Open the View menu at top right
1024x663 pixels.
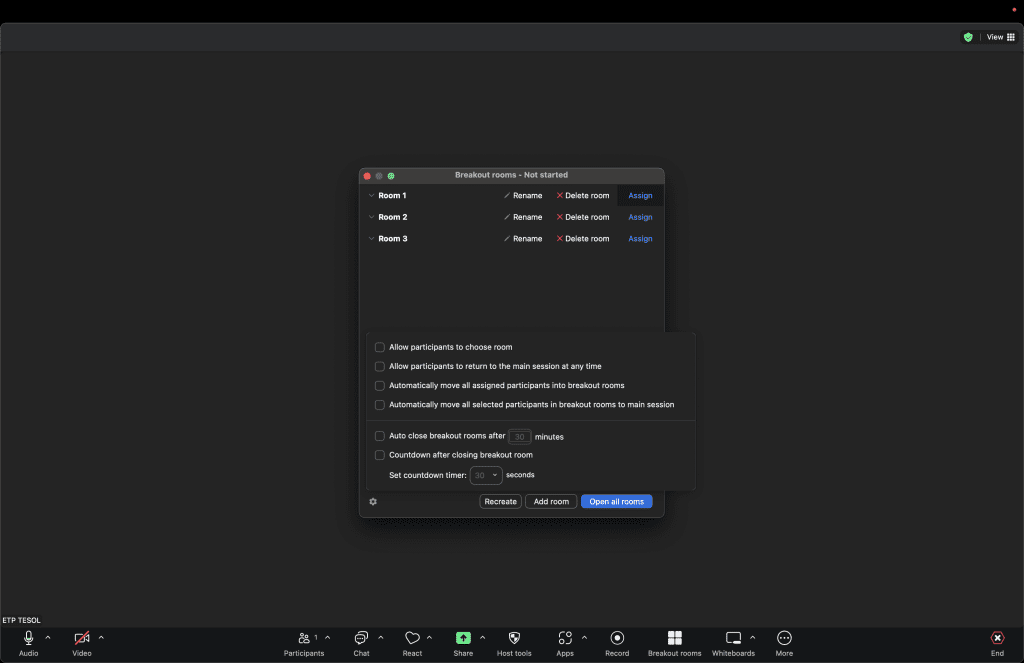pyautogui.click(x=1000, y=37)
